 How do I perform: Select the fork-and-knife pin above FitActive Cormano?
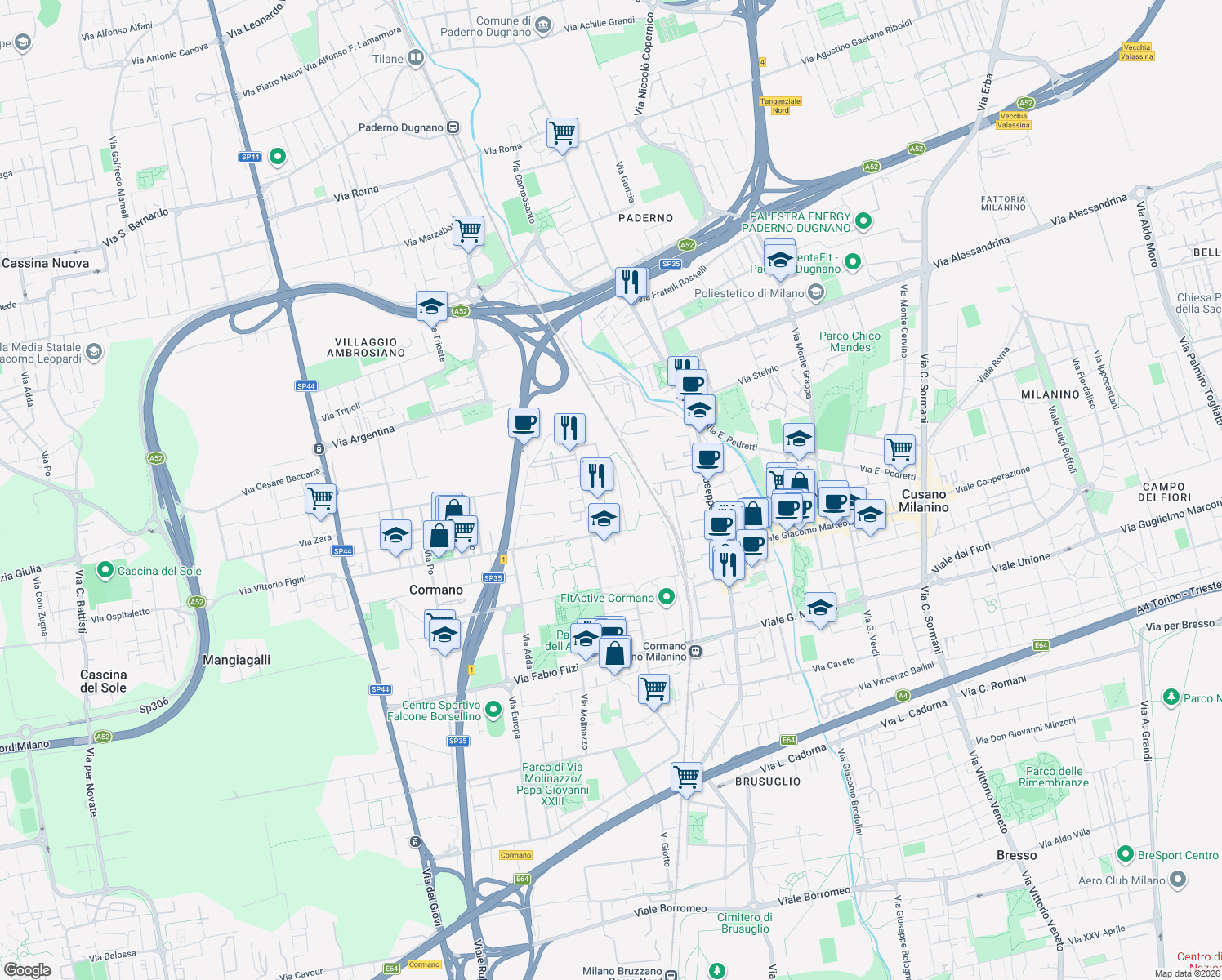tap(598, 475)
